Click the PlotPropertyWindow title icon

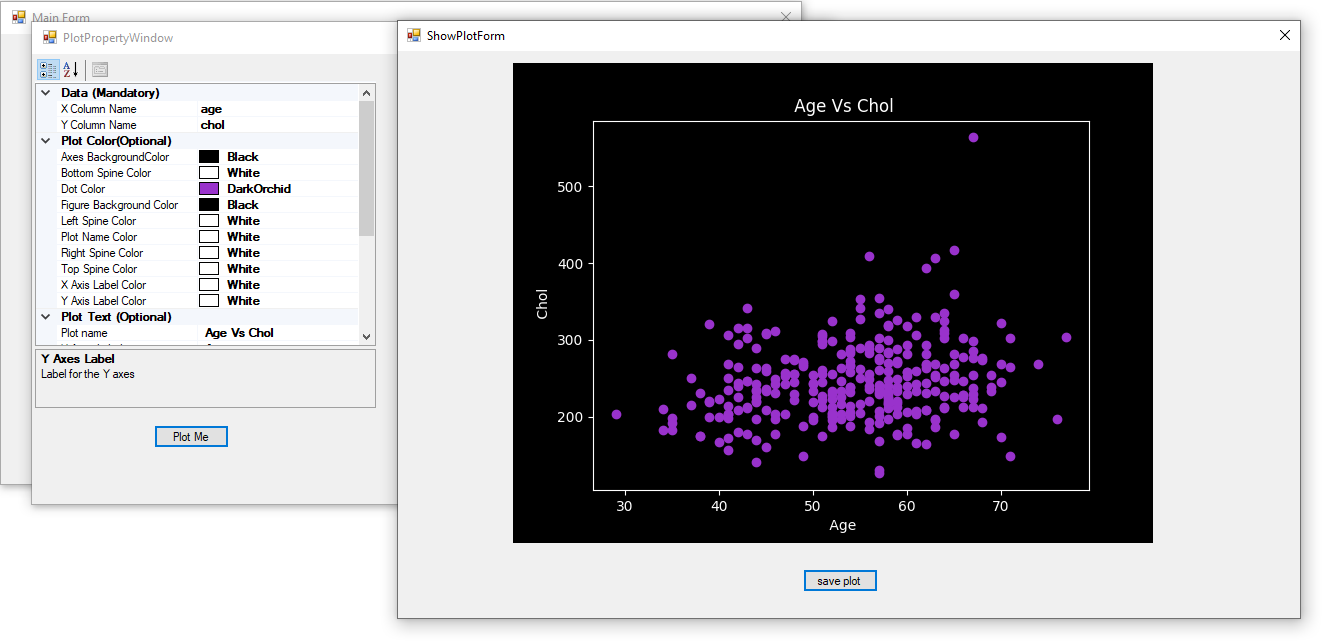coord(50,37)
